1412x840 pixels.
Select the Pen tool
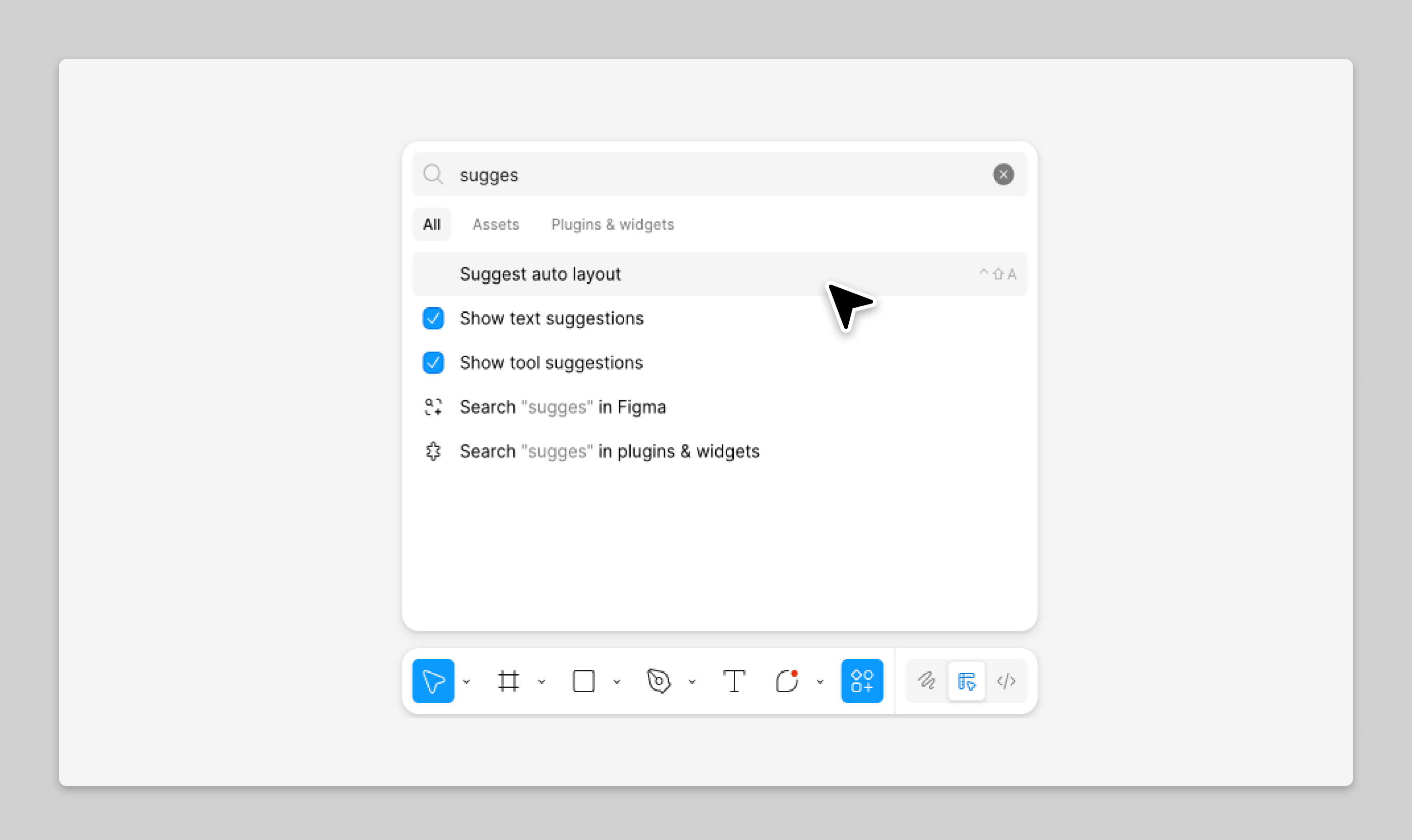[x=659, y=681]
